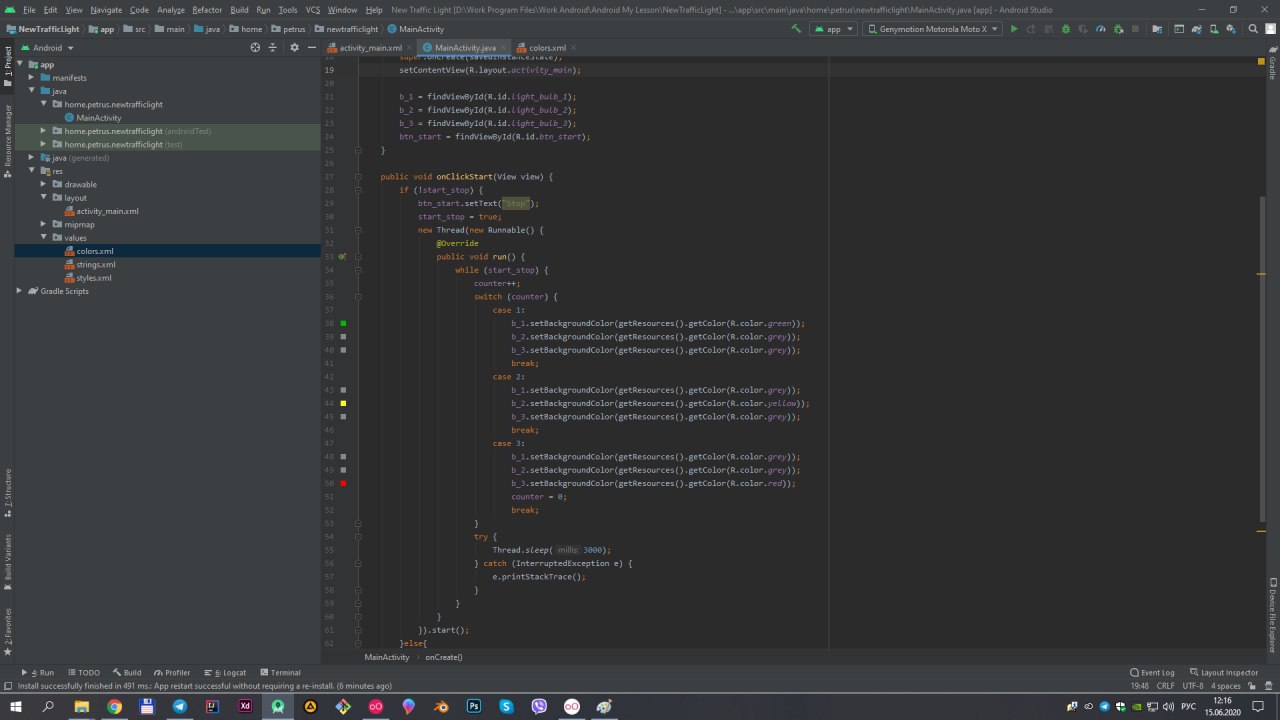Open the Profiler from the top toolbar
This screenshot has height=720, width=1280.
click(x=1100, y=29)
